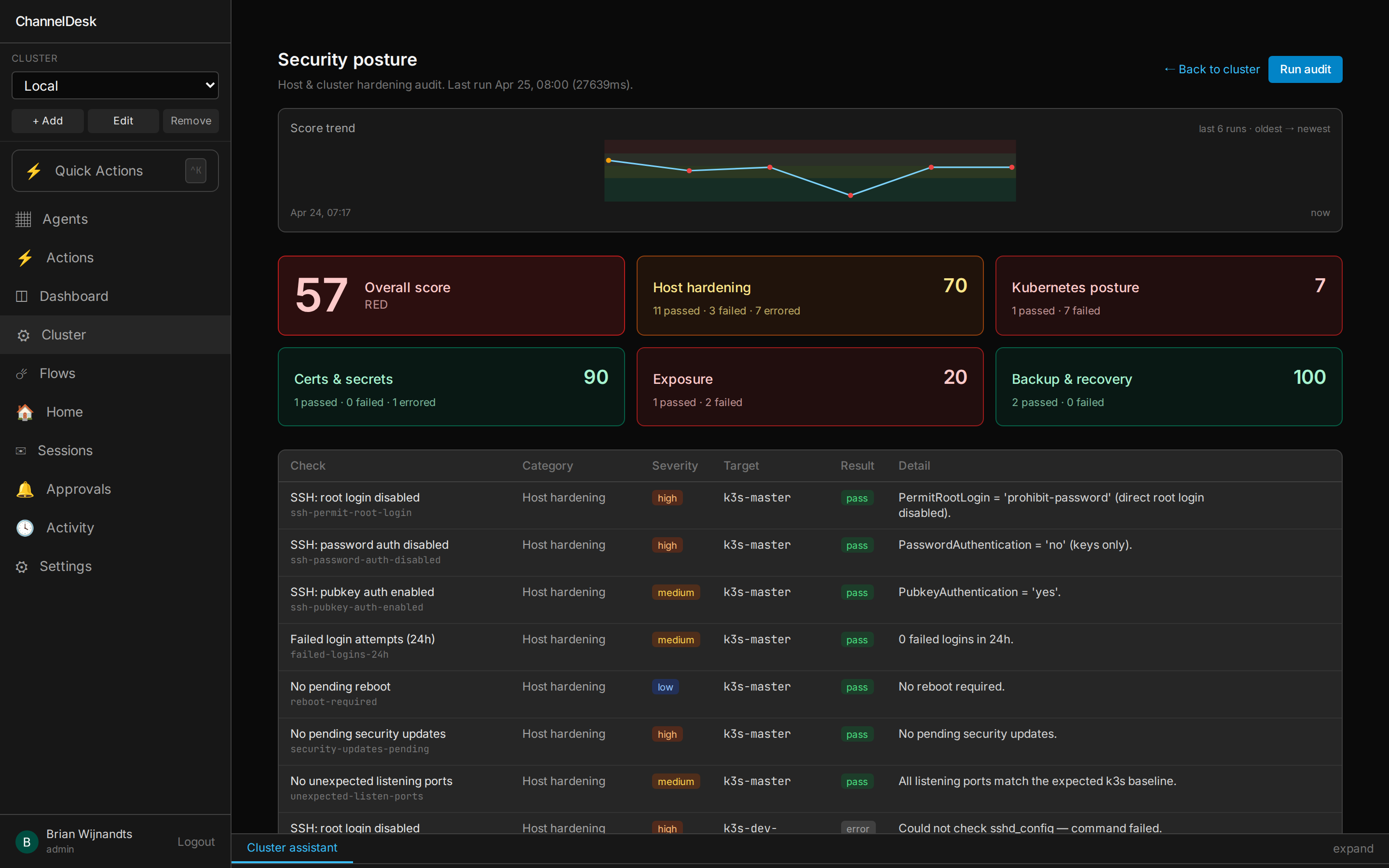This screenshot has height=868, width=1389.
Task: Click the Check column header
Action: [308, 465]
